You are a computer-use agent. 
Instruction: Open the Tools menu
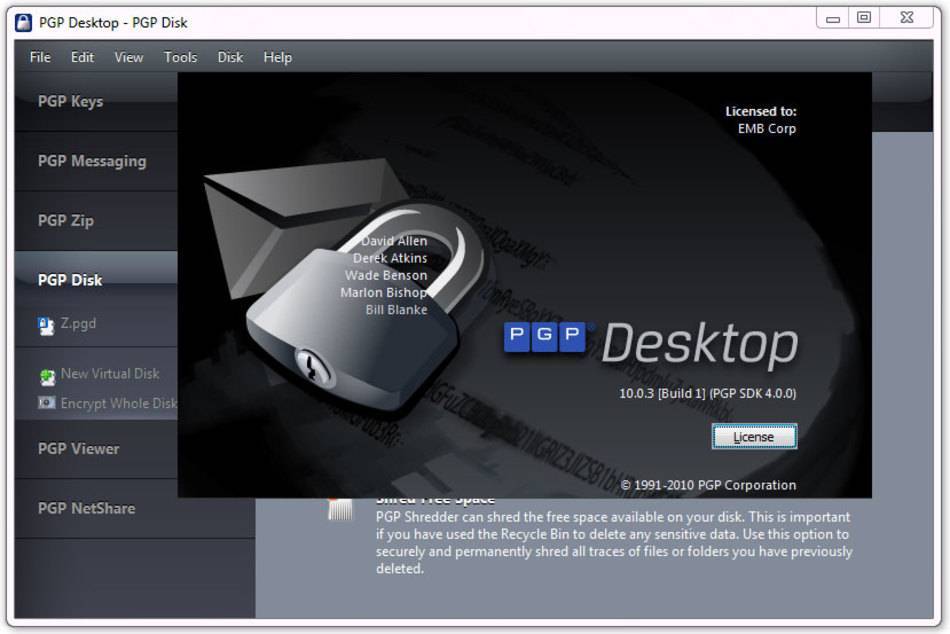pyautogui.click(x=180, y=57)
